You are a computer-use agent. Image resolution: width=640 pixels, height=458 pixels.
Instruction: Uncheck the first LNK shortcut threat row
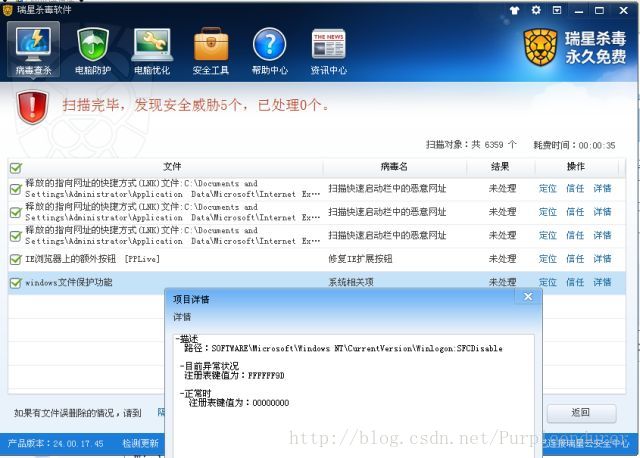click(16, 189)
